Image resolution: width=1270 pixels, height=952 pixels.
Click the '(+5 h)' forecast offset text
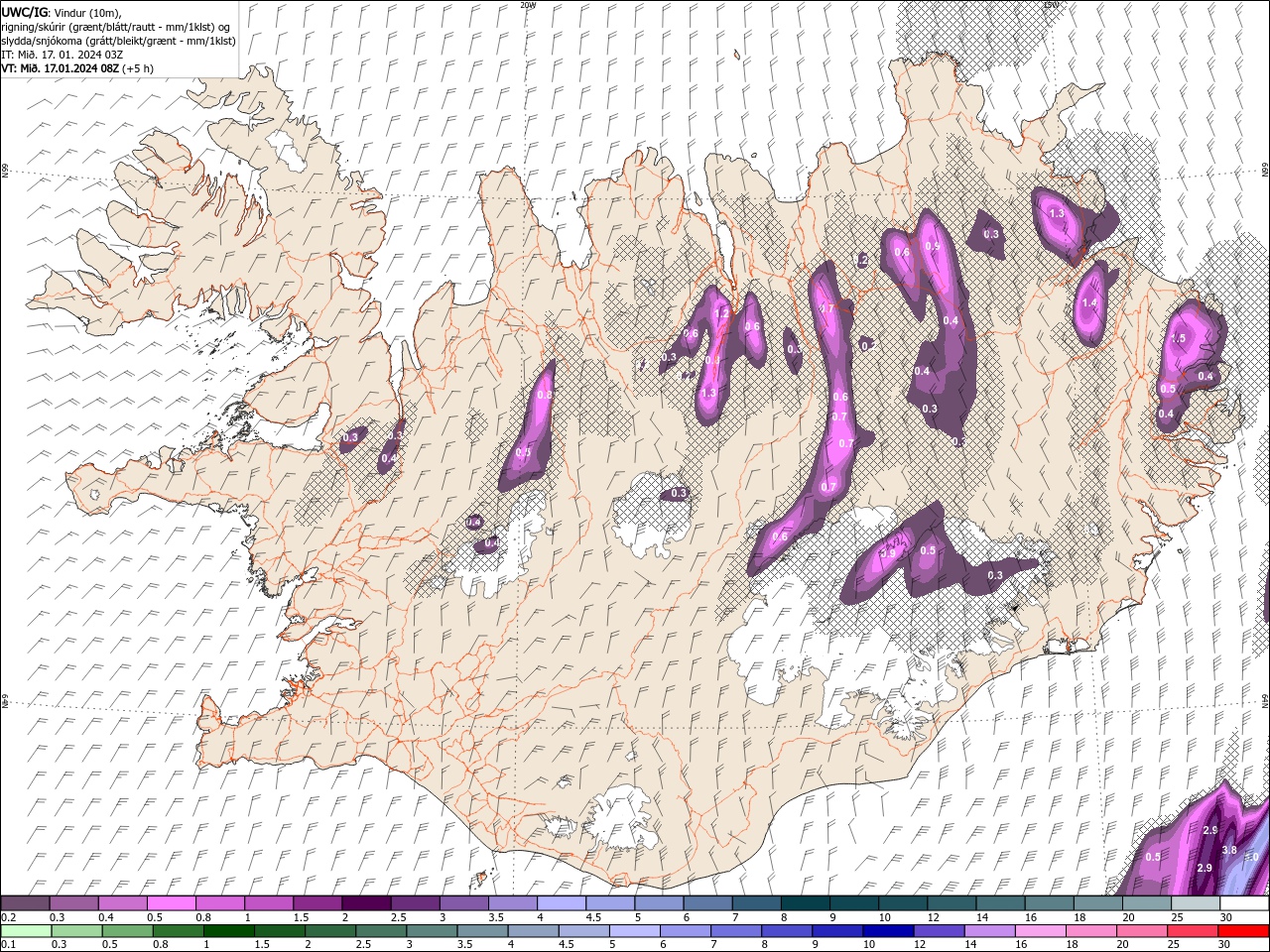click(x=138, y=68)
